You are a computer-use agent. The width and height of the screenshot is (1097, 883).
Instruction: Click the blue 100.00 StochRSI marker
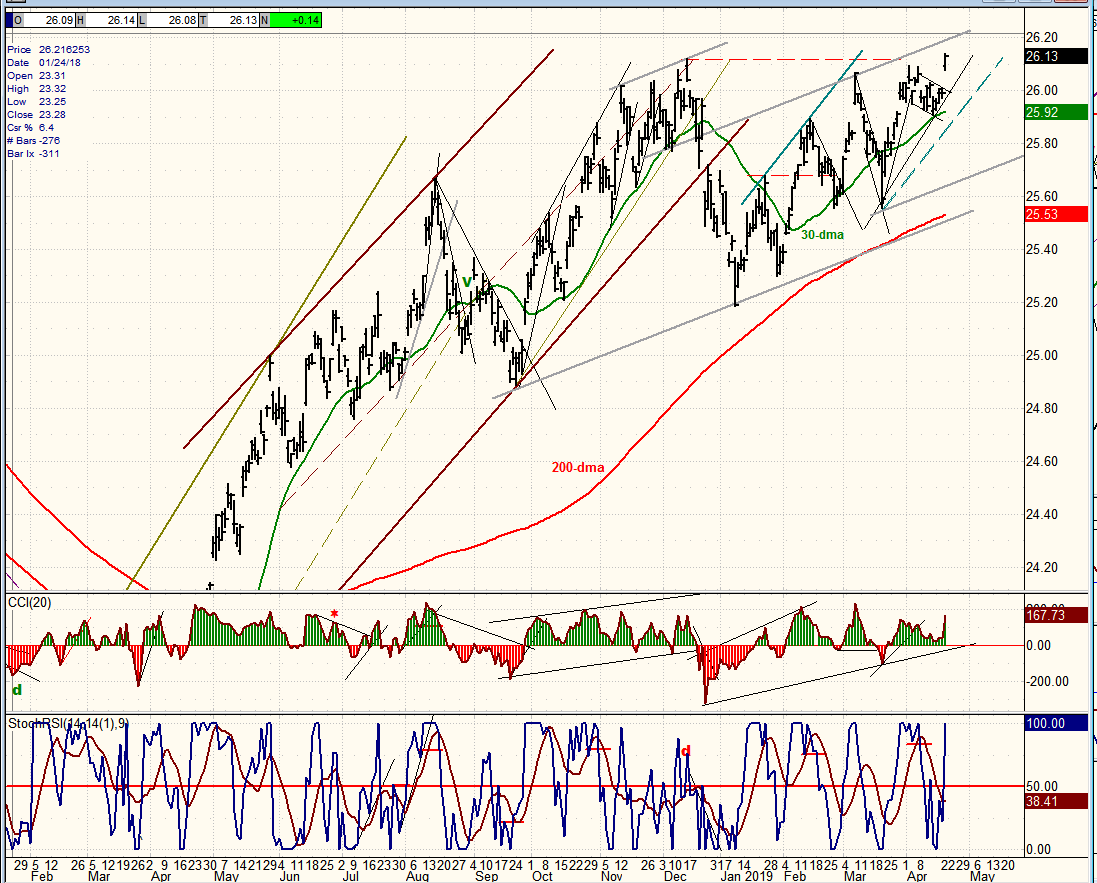[x=1056, y=723]
